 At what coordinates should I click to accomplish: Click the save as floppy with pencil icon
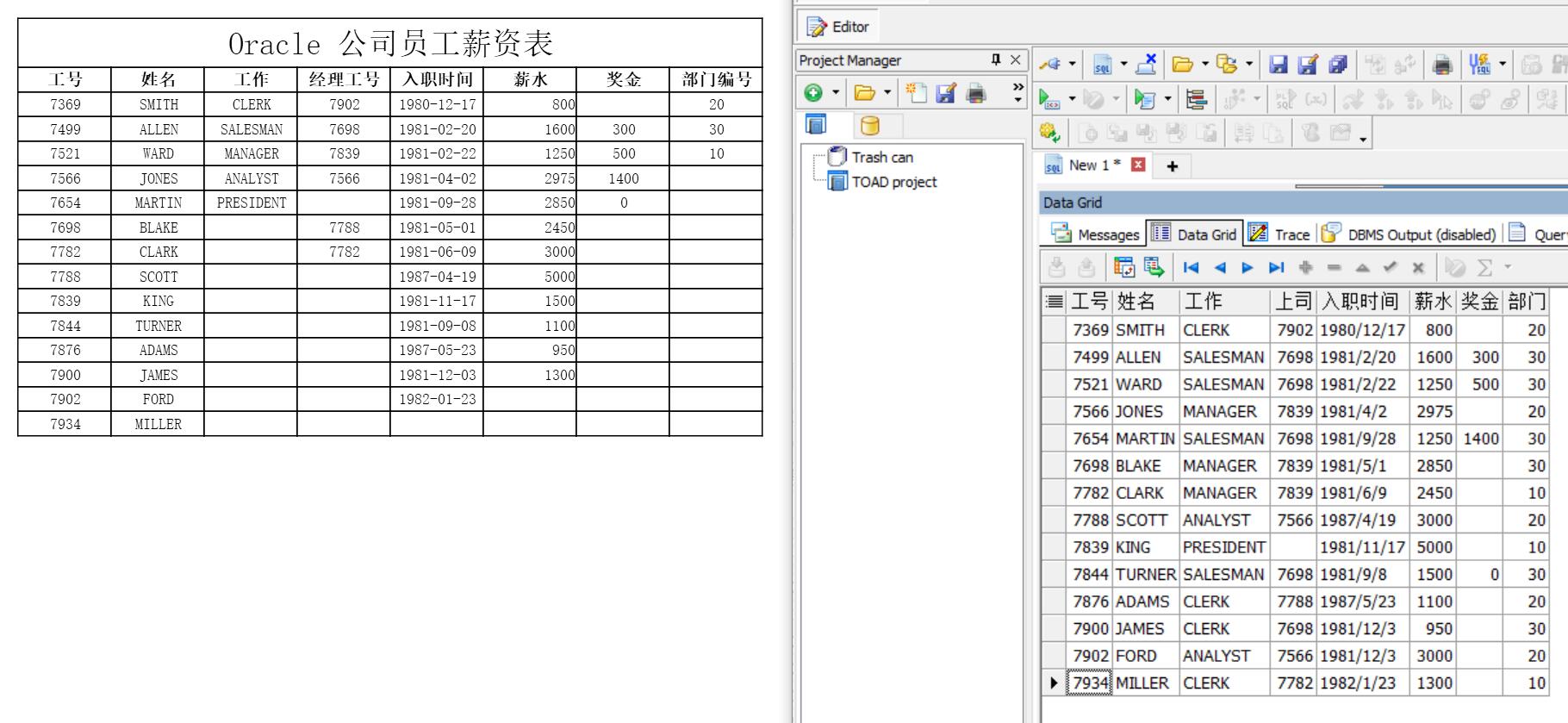[1308, 65]
